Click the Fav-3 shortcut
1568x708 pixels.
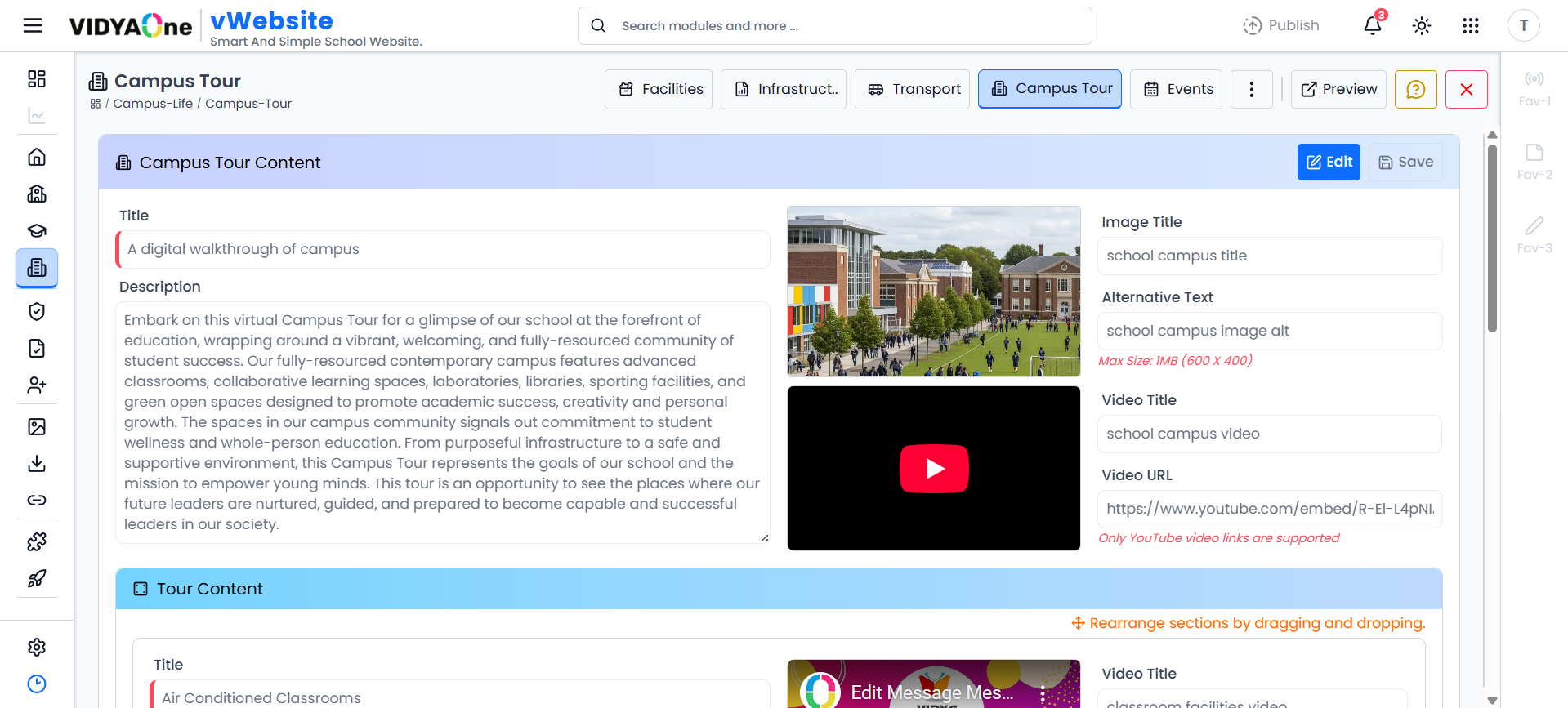(1534, 235)
